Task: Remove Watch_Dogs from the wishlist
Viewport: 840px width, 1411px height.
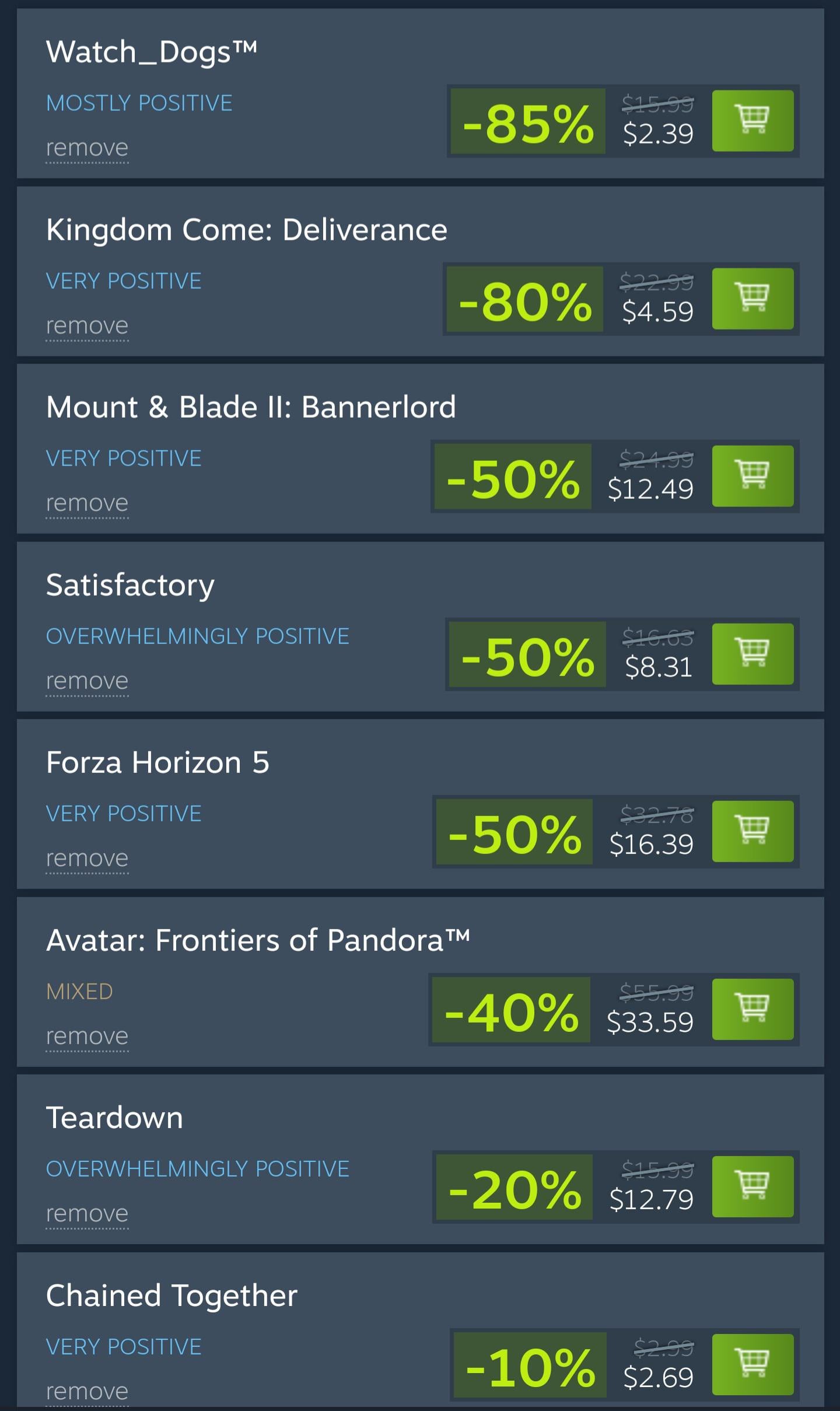Action: tap(87, 148)
